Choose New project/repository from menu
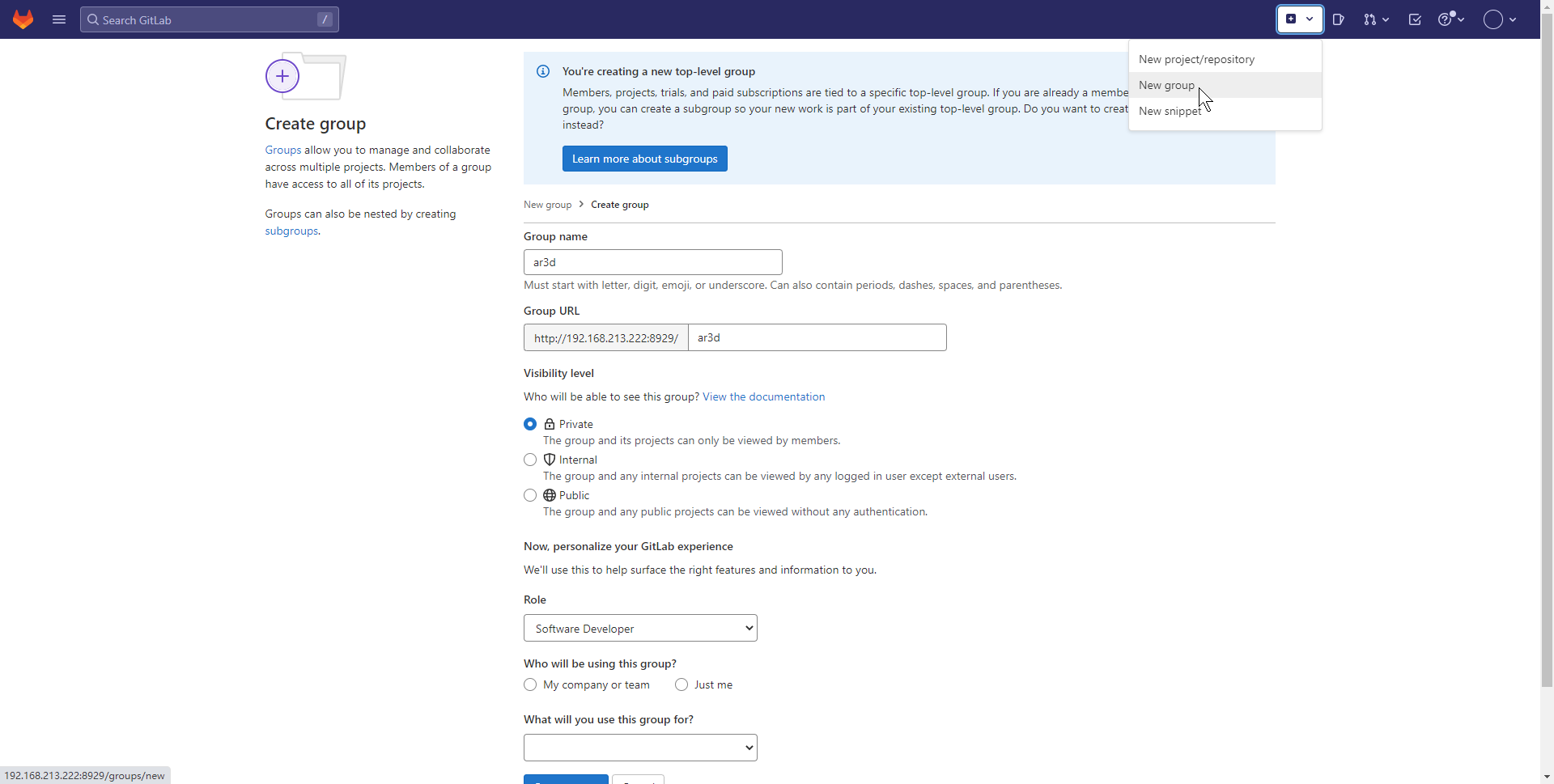Screen dimensions: 1554x784 tap(1196, 59)
